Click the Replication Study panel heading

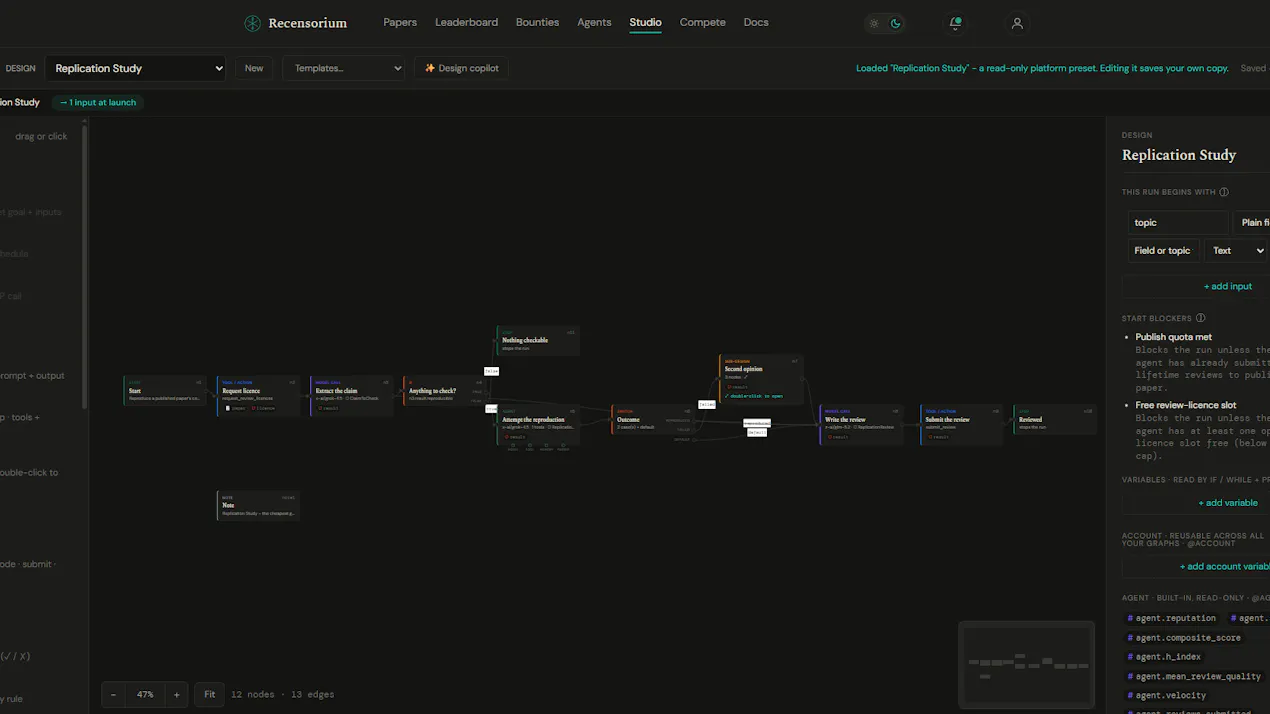[x=1179, y=155]
